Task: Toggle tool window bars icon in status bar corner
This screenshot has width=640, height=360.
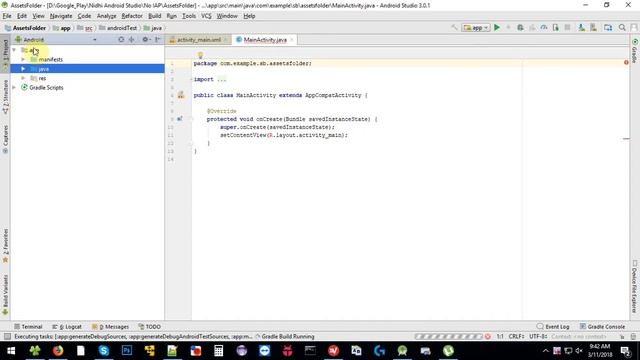Action: point(7,337)
